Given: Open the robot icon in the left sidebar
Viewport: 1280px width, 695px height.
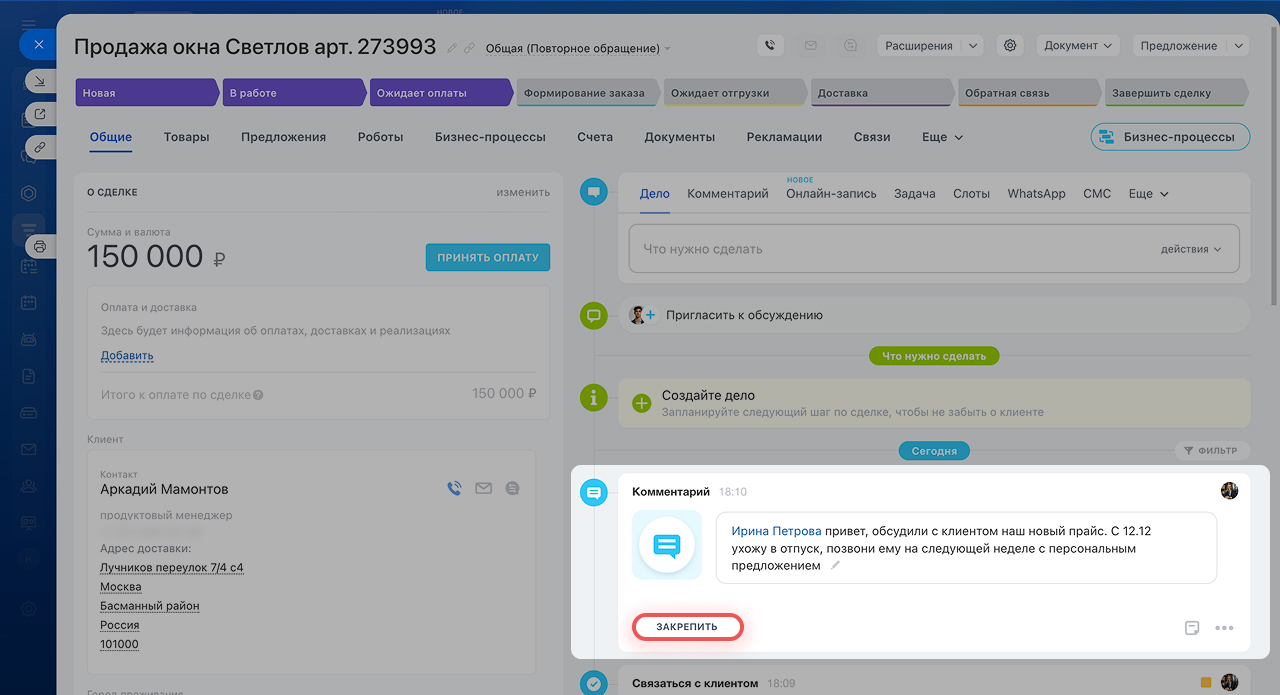Looking at the screenshot, I should point(29,339).
